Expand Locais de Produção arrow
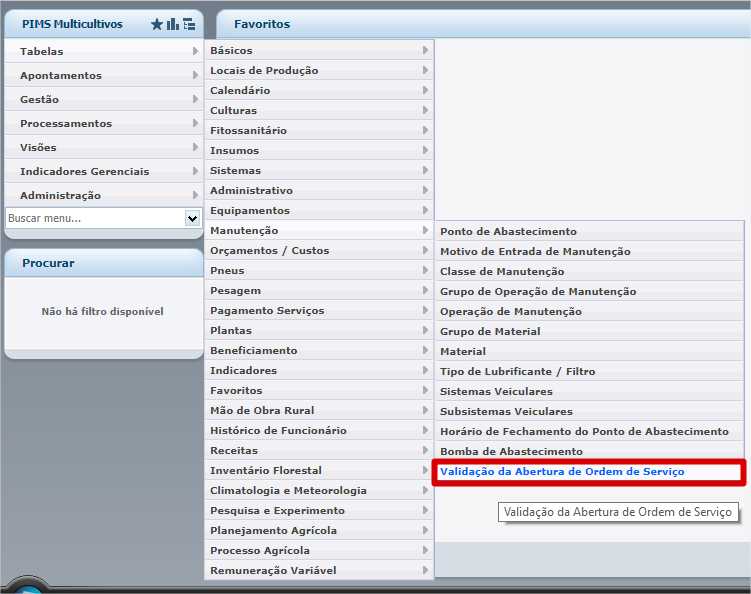 pyautogui.click(x=425, y=70)
